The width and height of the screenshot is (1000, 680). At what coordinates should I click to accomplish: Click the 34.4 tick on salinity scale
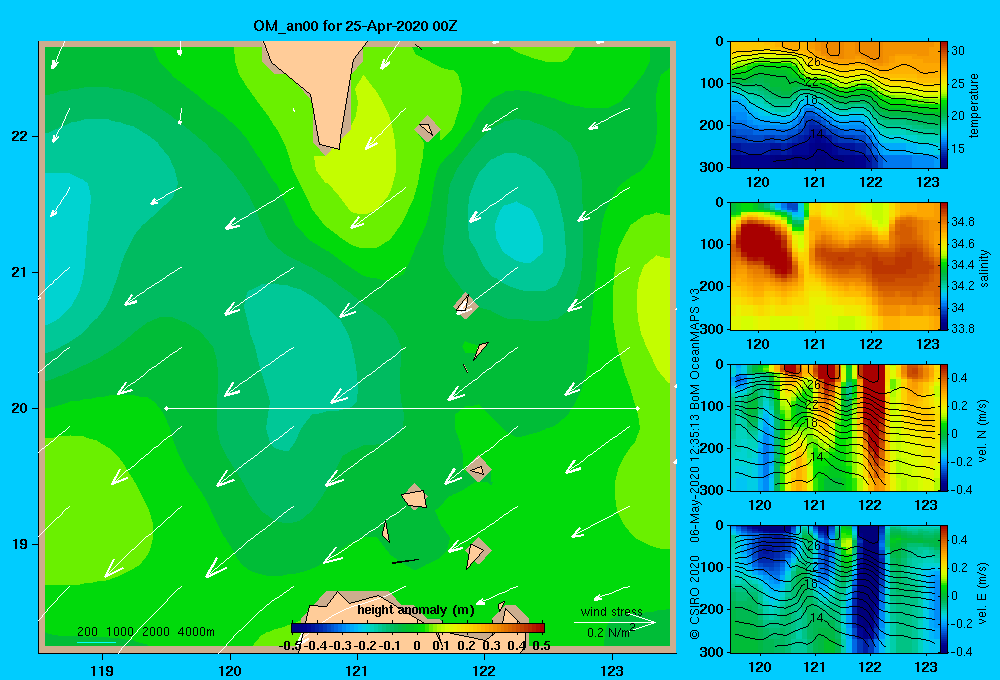(x=963, y=265)
